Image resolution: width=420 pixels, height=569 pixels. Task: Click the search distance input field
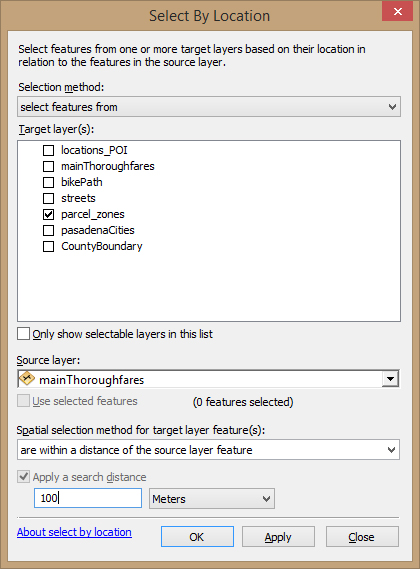tap(88, 498)
